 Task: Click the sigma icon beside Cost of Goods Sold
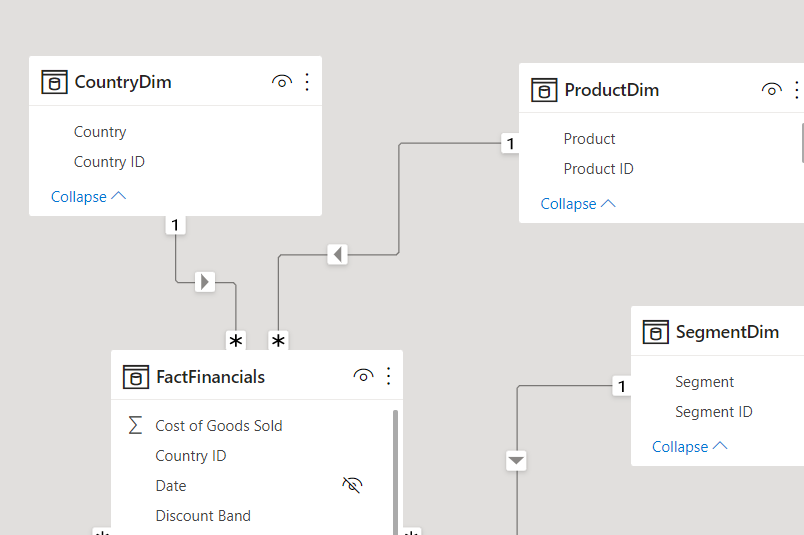pyautogui.click(x=135, y=425)
